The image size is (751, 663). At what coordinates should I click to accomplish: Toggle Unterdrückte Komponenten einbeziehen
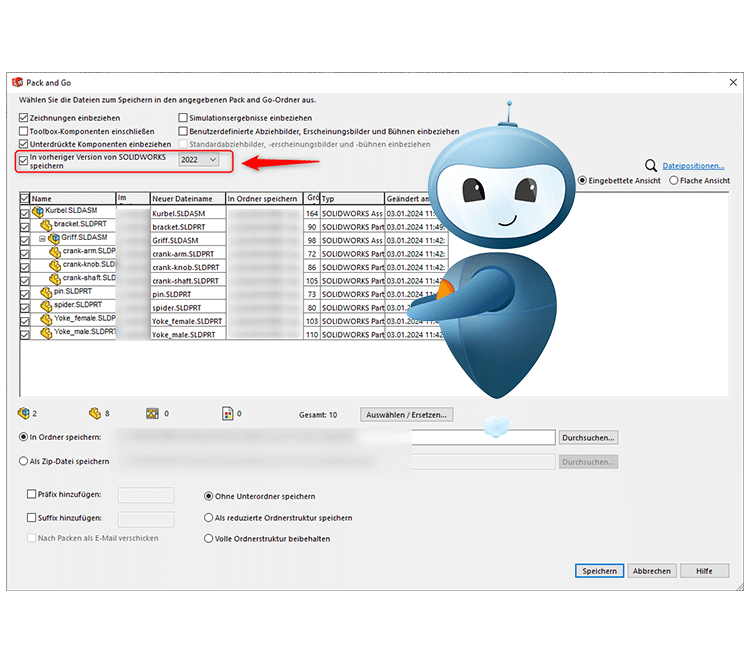click(23, 144)
